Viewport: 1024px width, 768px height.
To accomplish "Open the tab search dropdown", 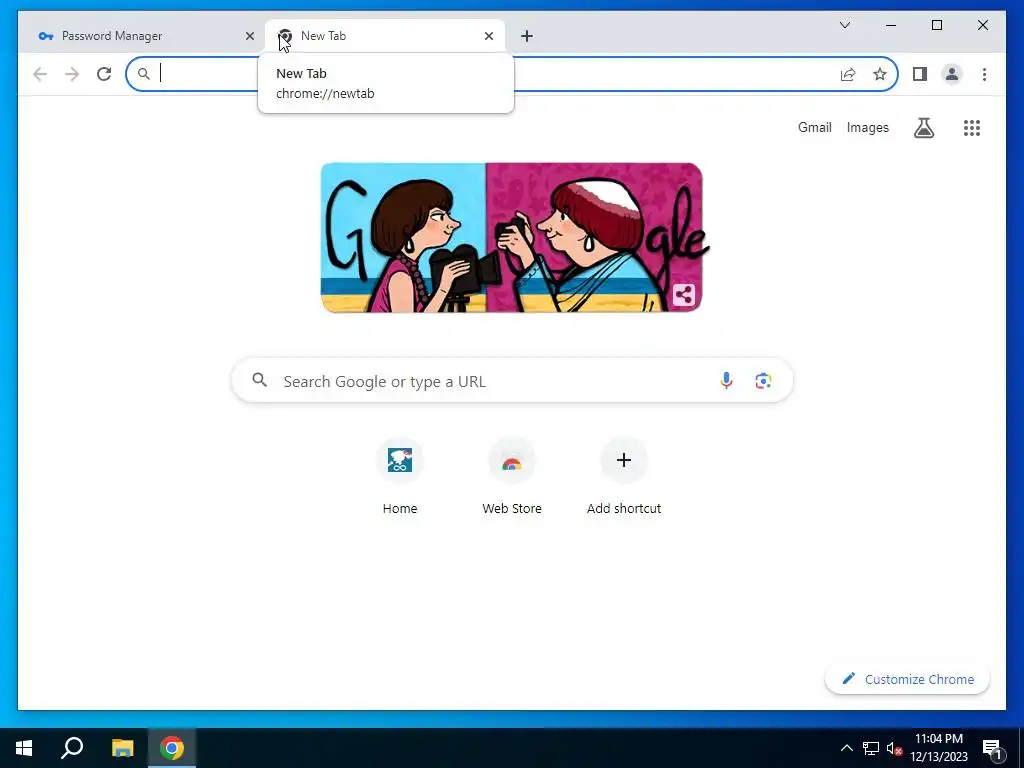I will (x=844, y=25).
